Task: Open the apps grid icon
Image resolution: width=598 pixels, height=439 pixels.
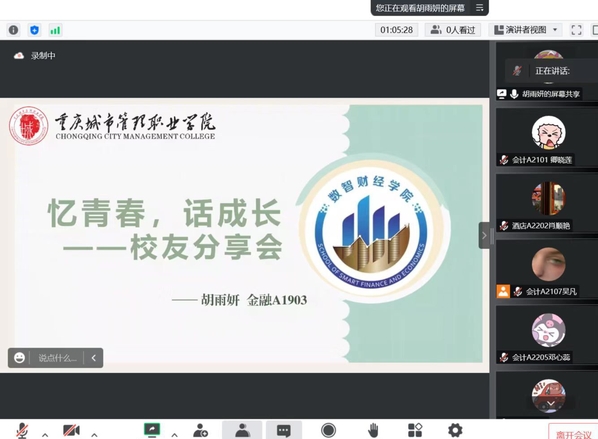Action: (x=415, y=430)
